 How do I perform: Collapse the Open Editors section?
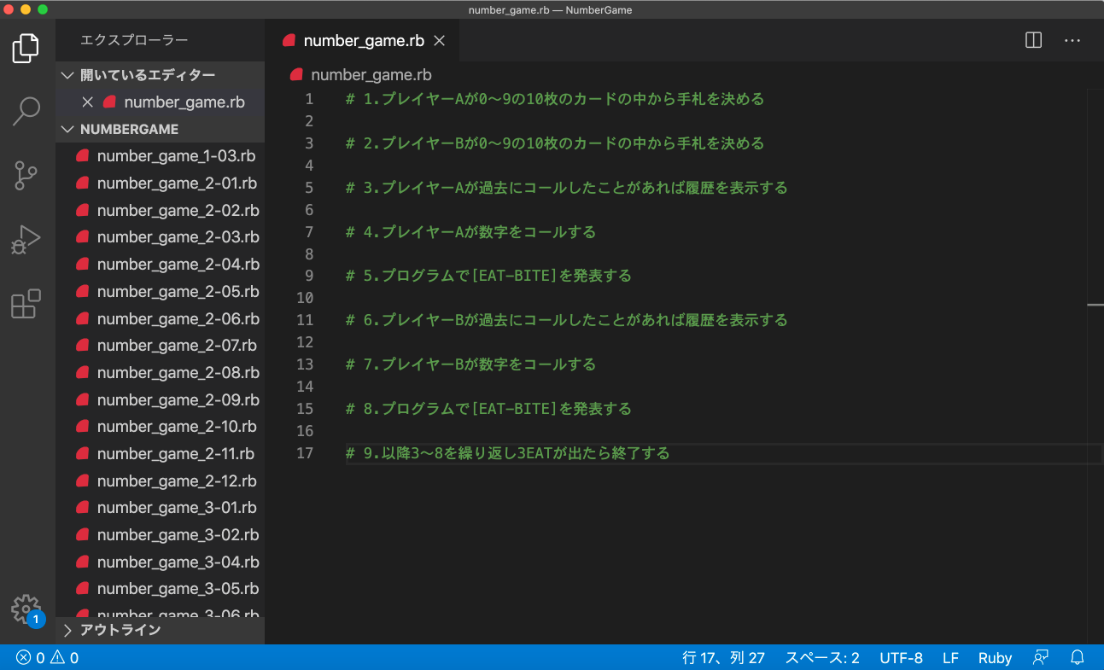[160, 75]
